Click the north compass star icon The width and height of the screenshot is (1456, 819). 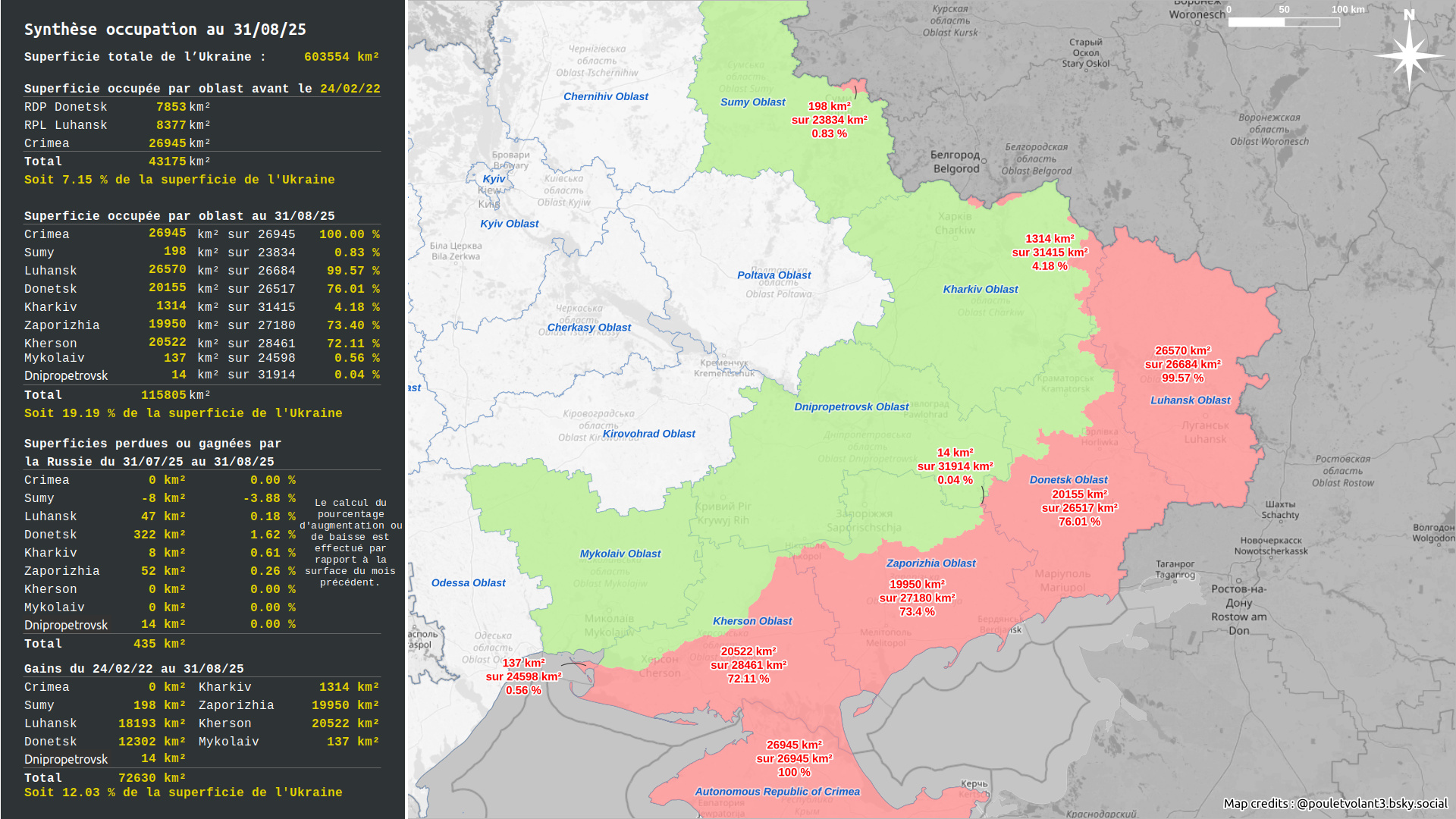pyautogui.click(x=1409, y=55)
